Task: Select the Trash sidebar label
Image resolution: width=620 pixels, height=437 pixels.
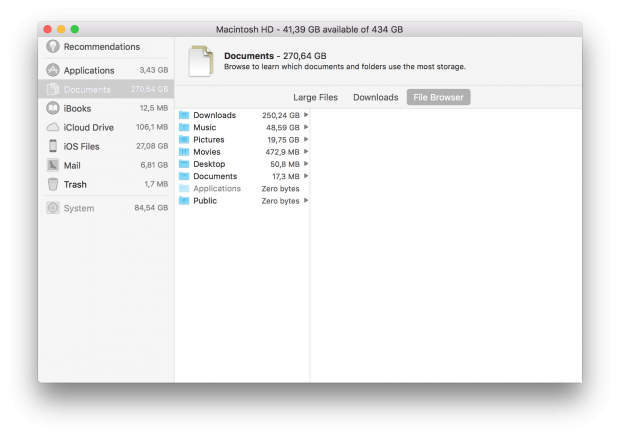Action: point(75,184)
